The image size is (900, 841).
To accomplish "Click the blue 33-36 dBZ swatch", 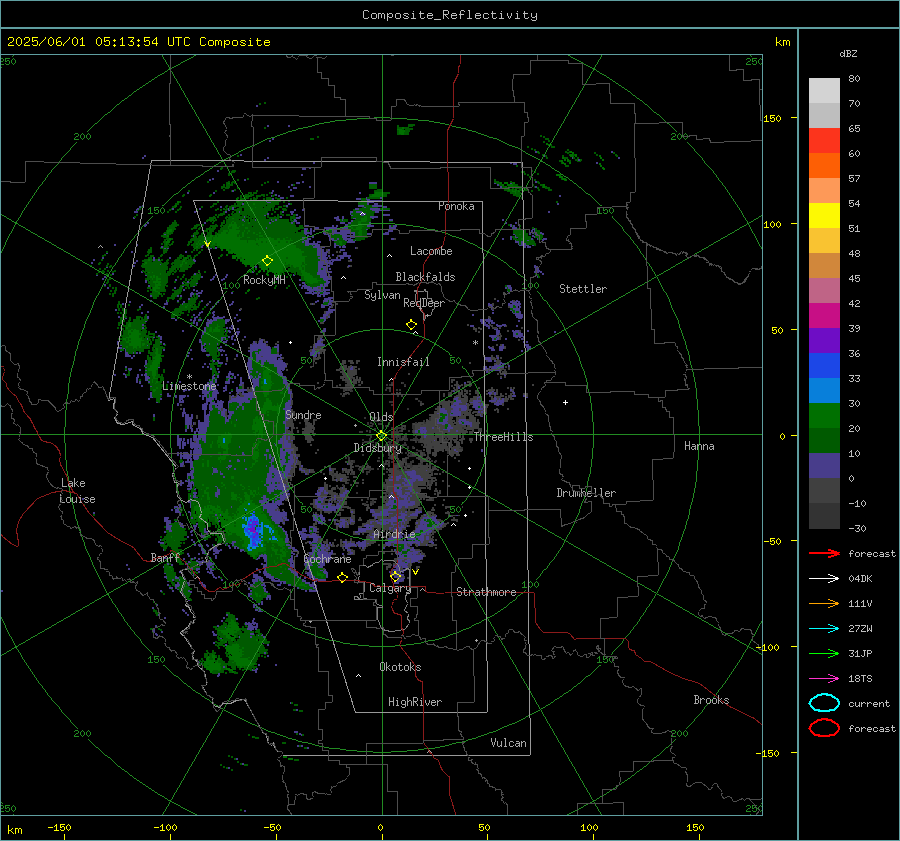I will 824,366.
